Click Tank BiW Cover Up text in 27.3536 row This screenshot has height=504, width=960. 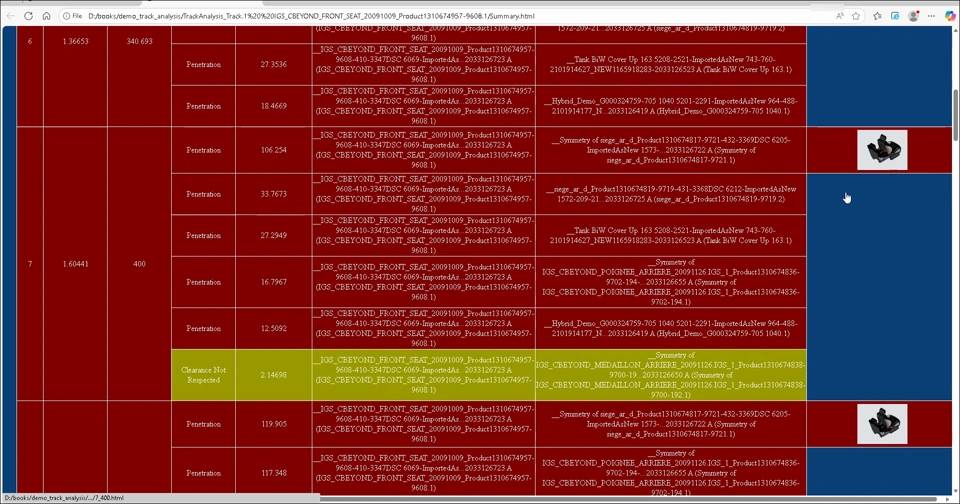(x=670, y=64)
